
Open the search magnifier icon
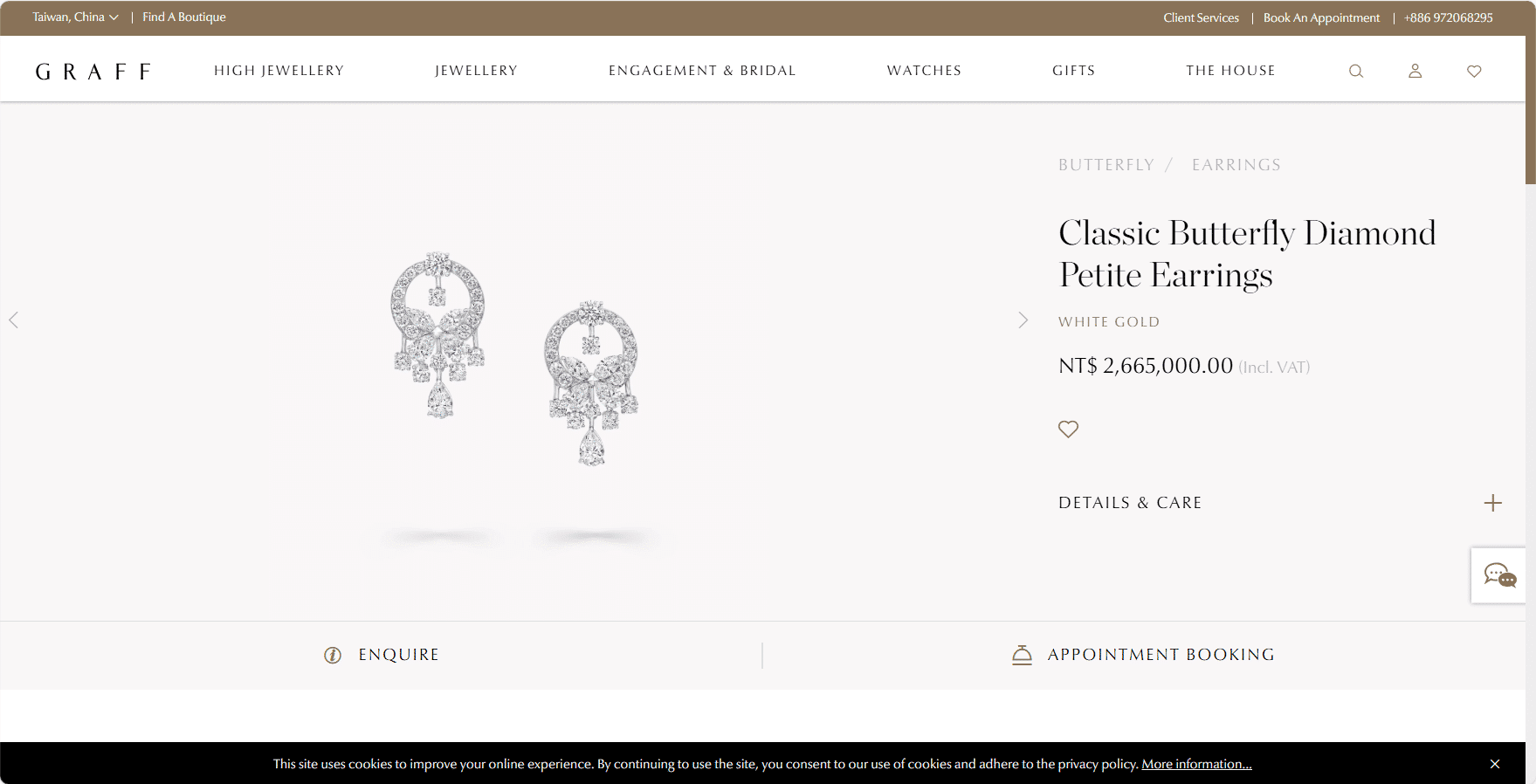click(x=1355, y=72)
